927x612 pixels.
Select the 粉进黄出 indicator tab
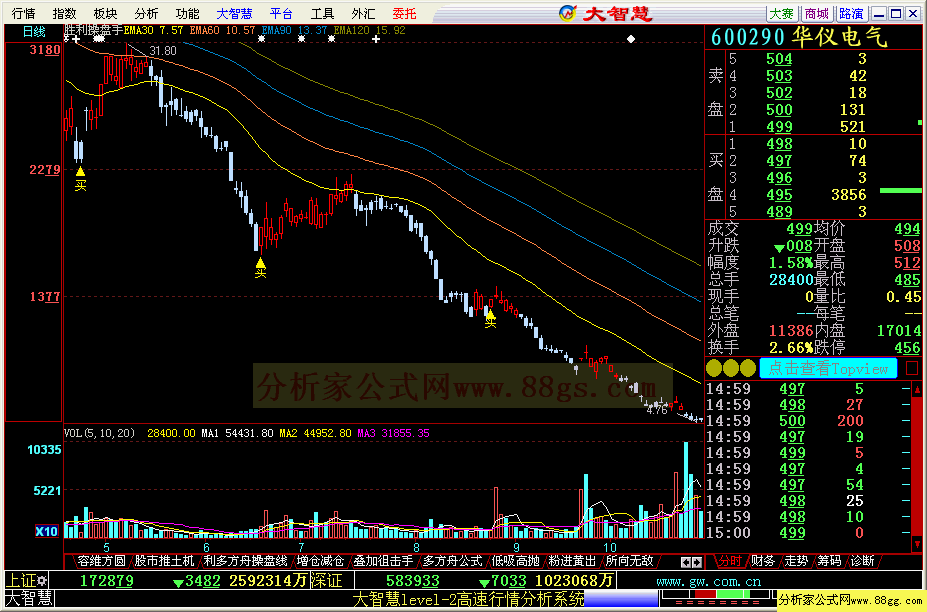572,561
